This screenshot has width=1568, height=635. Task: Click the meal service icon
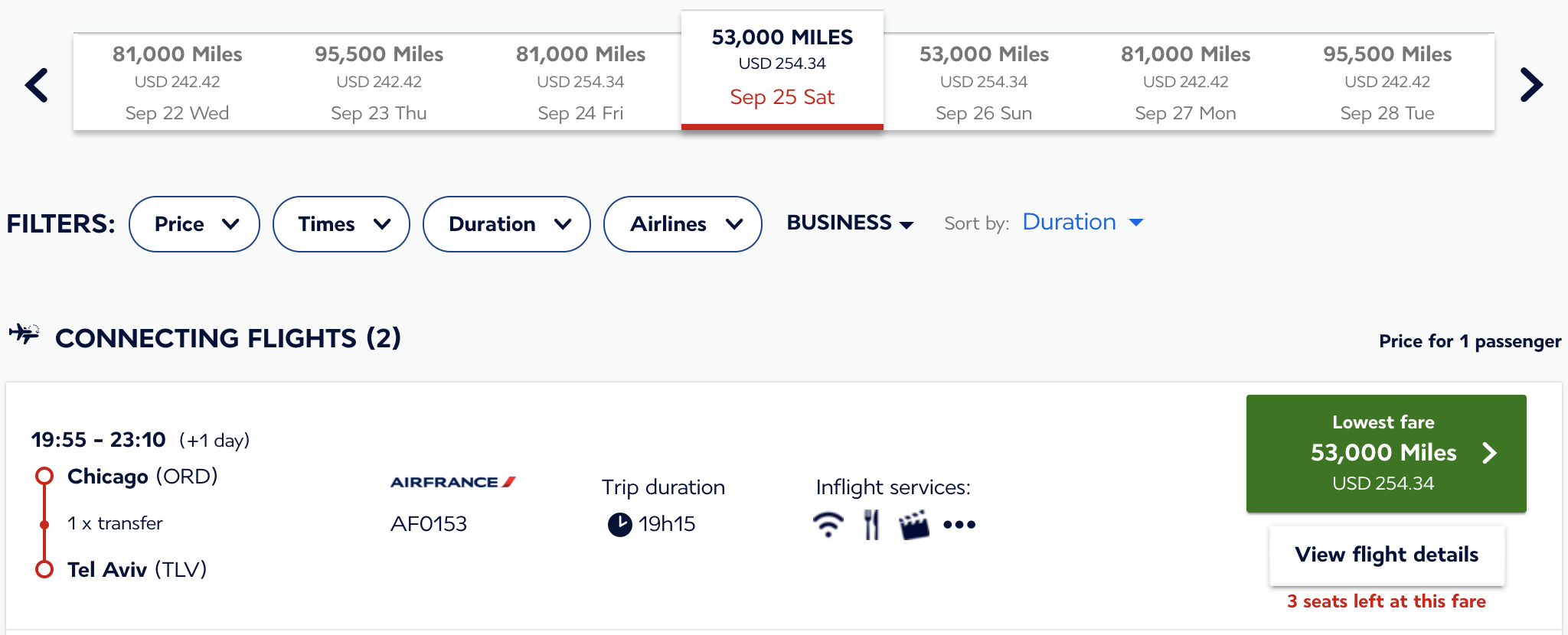[x=871, y=525]
